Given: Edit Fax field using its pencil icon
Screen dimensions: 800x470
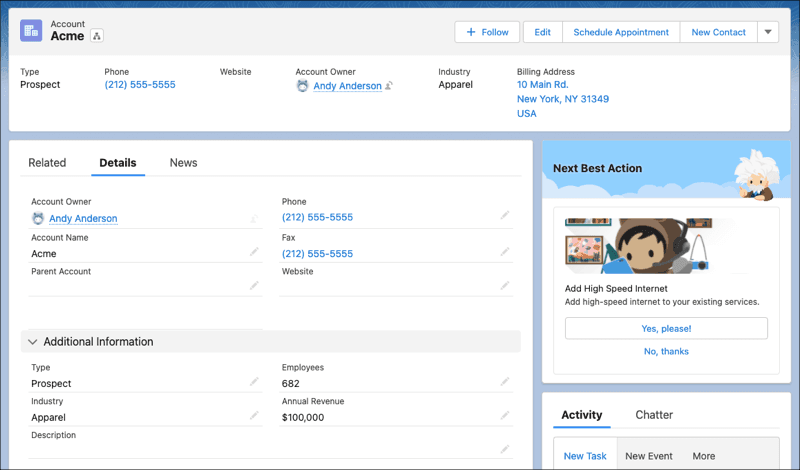Looking at the screenshot, I should point(505,252).
